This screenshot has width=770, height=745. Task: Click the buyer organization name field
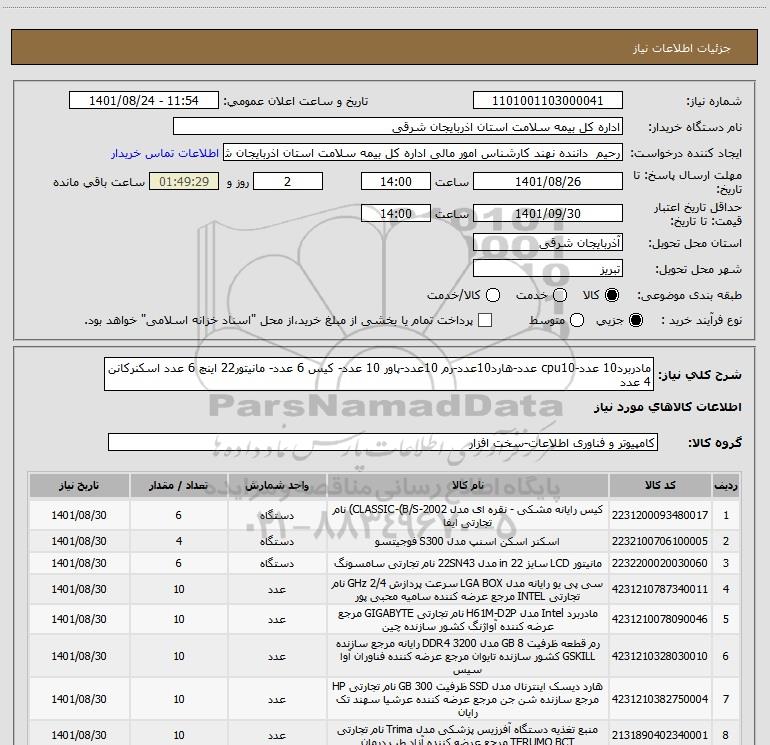click(398, 127)
